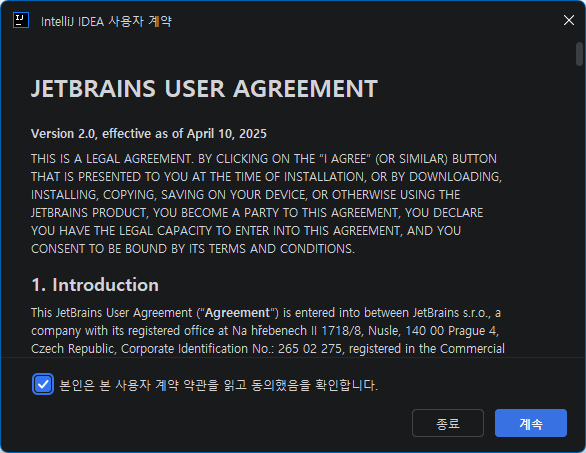
Task: Click the 'Czech Republic, Corporate Identification No.' line
Action: pyautogui.click(x=268, y=349)
